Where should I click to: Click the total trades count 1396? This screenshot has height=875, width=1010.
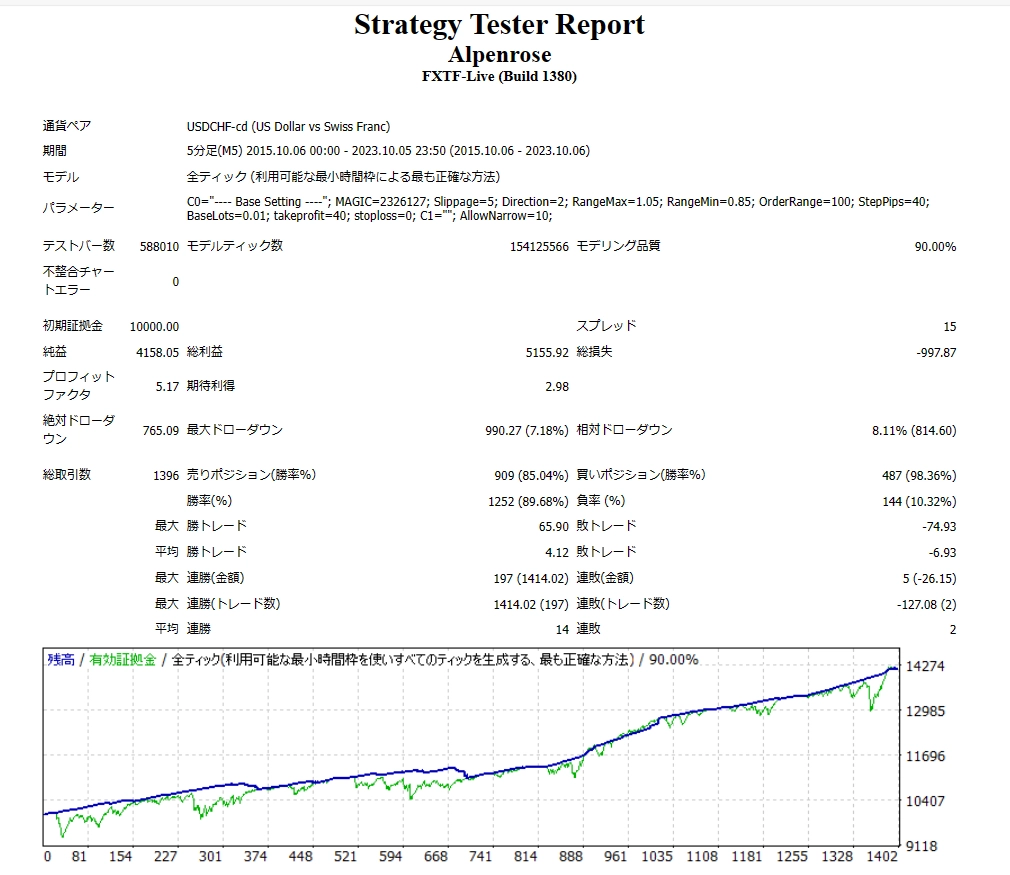coord(166,476)
